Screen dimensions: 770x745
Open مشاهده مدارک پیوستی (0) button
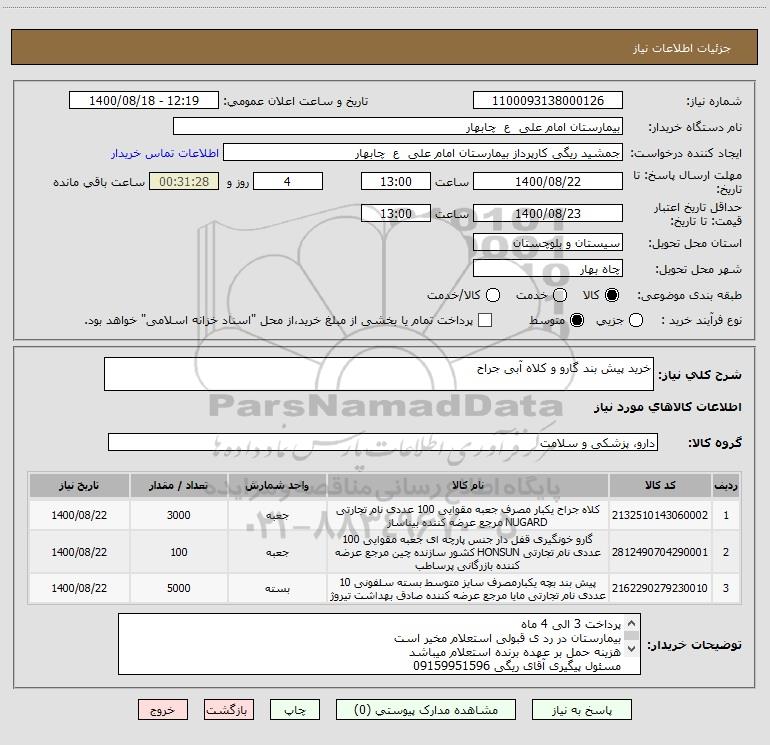click(425, 710)
